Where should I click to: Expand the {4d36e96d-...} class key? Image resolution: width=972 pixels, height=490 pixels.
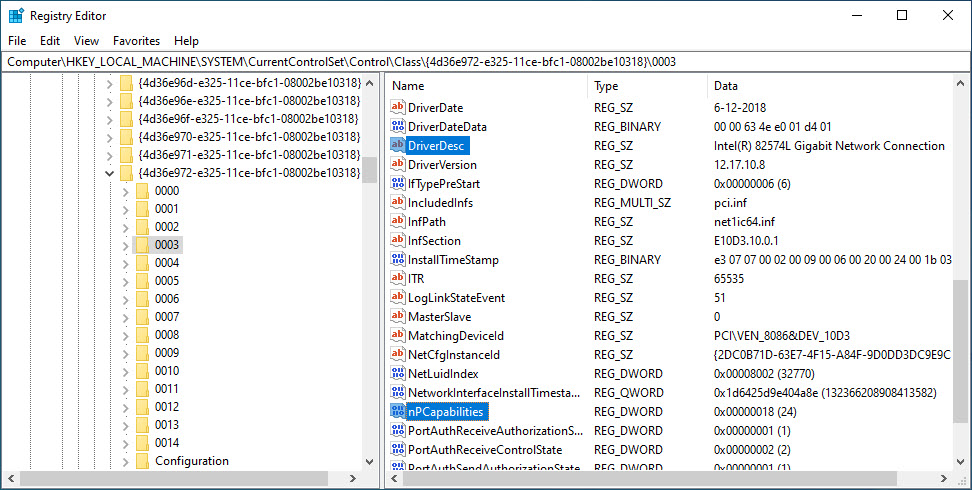(x=110, y=83)
